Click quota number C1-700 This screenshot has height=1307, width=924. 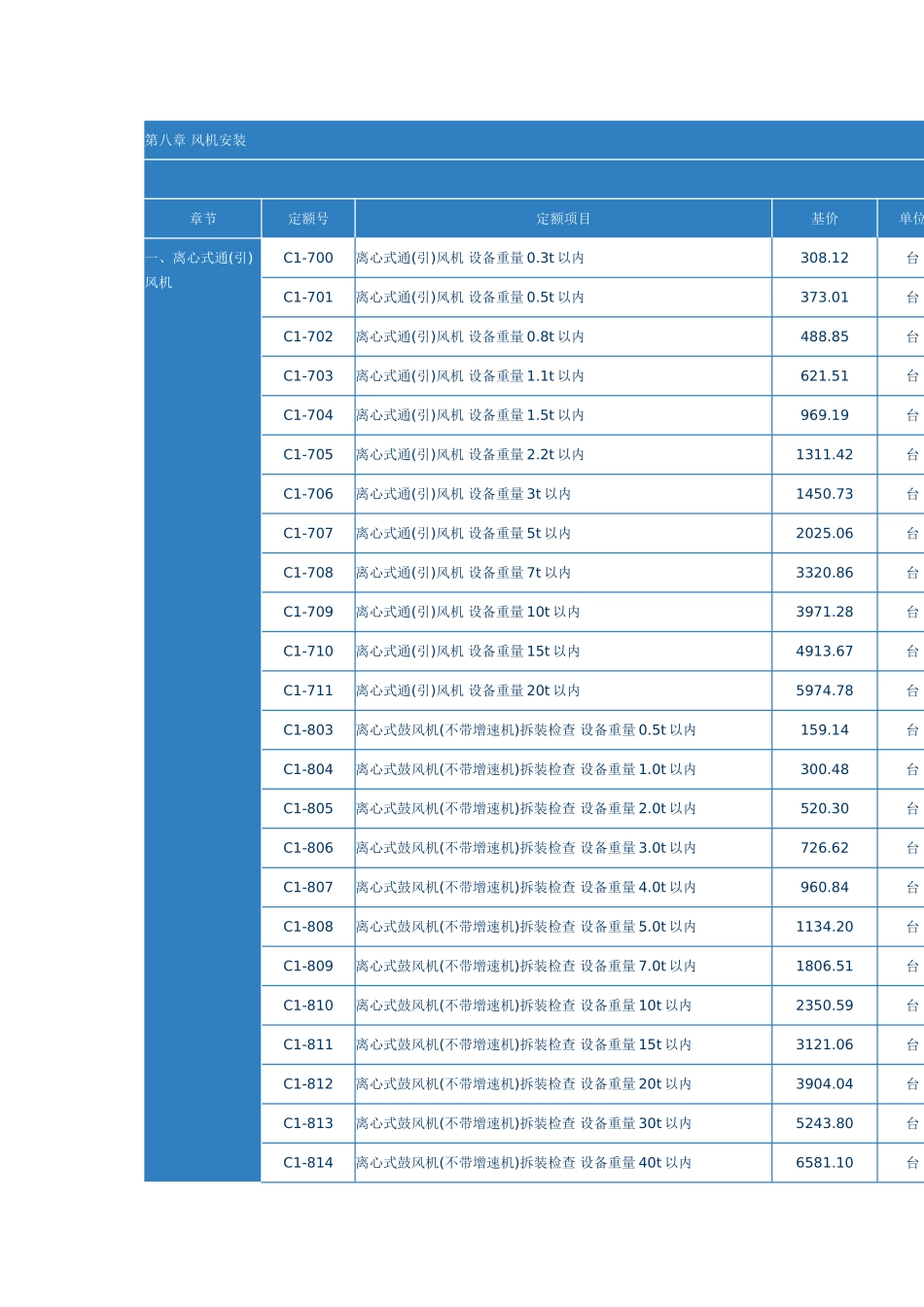[x=308, y=258]
